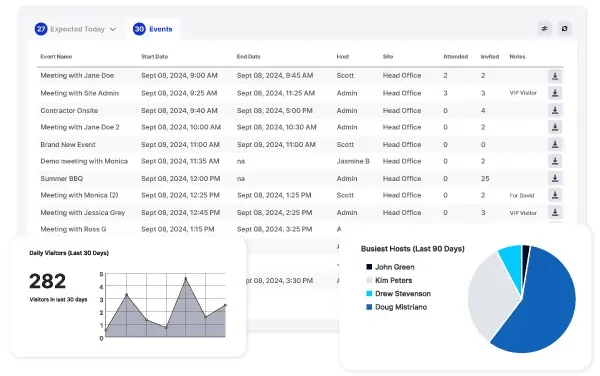Click 'Doug Mistriano' legend label
This screenshot has width=600, height=376.
tap(401, 307)
